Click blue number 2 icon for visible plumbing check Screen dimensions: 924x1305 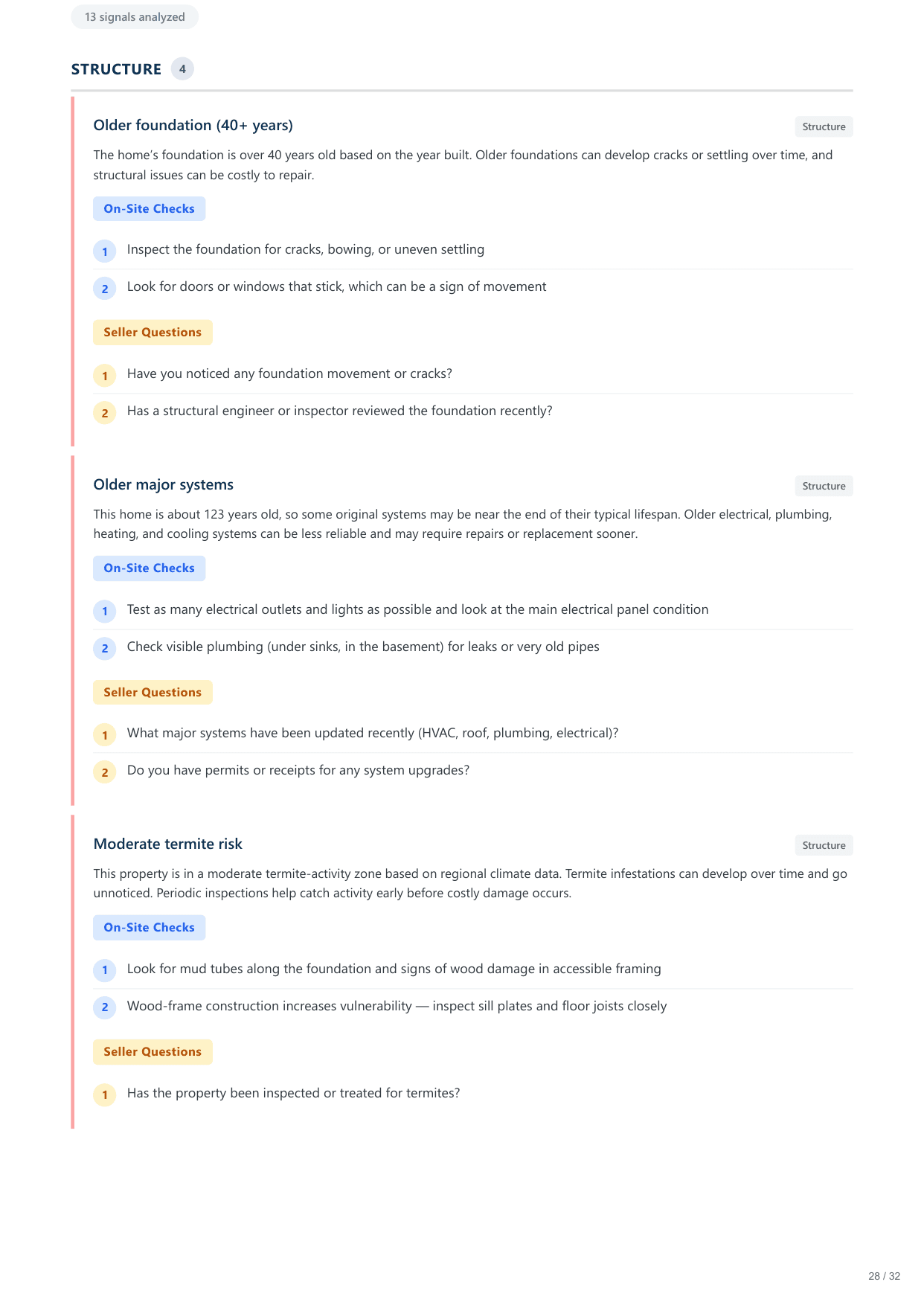pyautogui.click(x=105, y=649)
